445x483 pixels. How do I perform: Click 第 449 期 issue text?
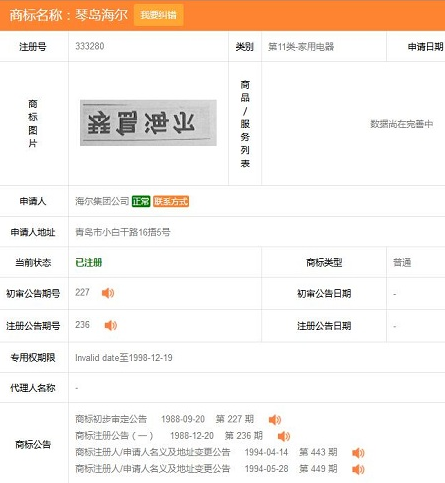pyautogui.click(x=318, y=469)
